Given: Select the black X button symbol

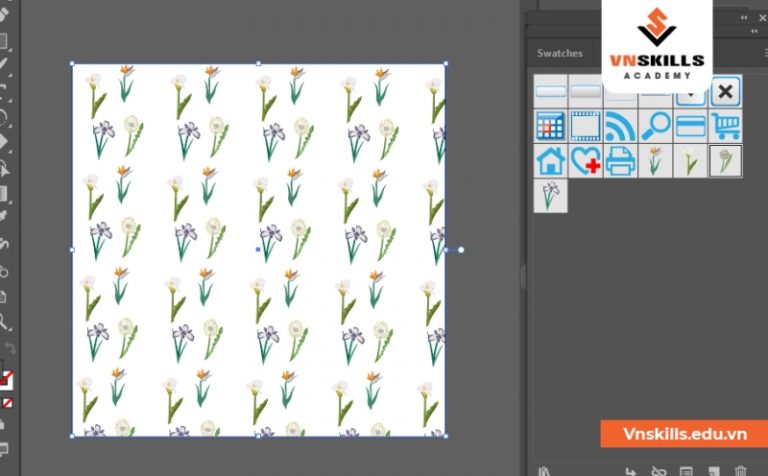Looking at the screenshot, I should pyautogui.click(x=725, y=92).
